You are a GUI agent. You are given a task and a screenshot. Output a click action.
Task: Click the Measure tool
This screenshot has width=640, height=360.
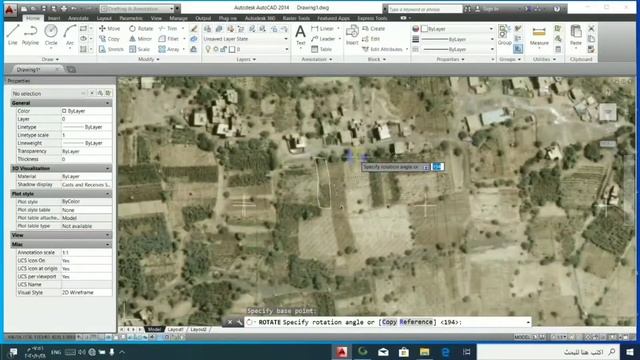539,35
